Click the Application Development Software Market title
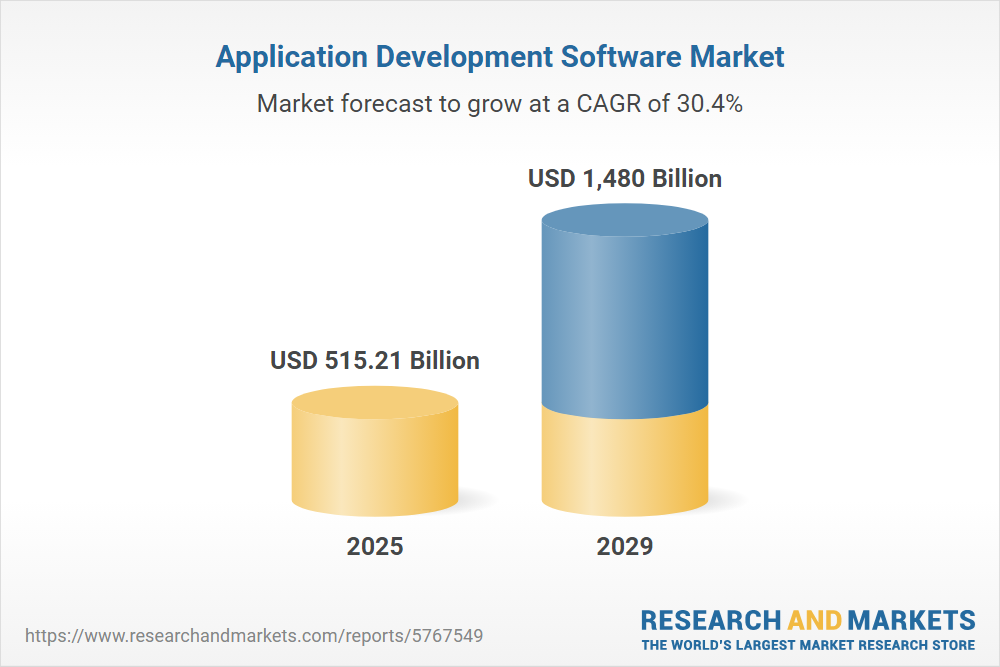Viewport: 1000px width, 667px height. [x=500, y=58]
